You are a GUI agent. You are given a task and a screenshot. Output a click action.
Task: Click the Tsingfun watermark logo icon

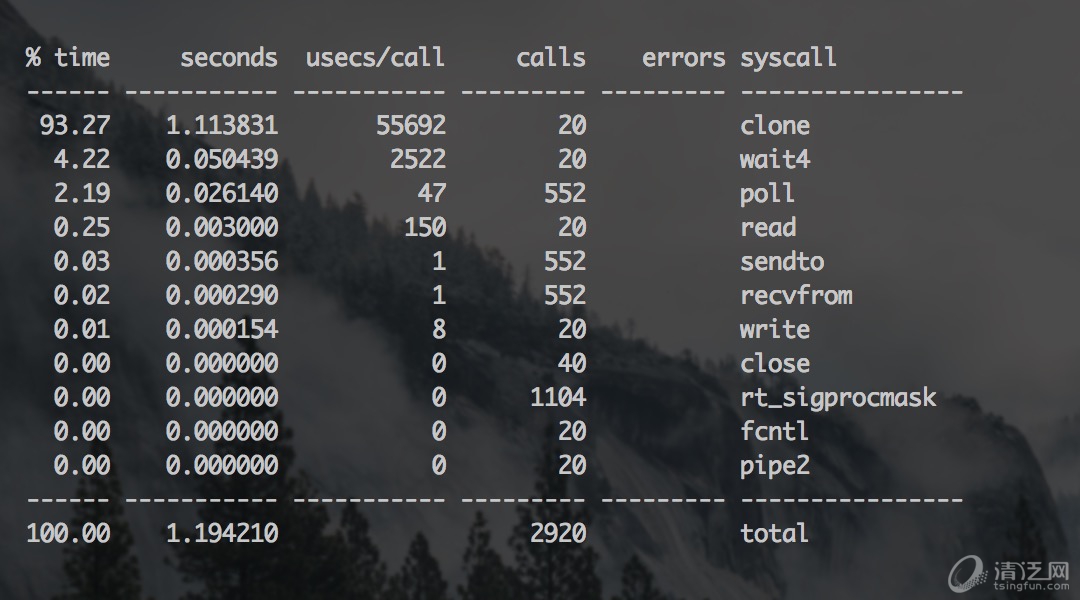pyautogui.click(x=970, y=575)
